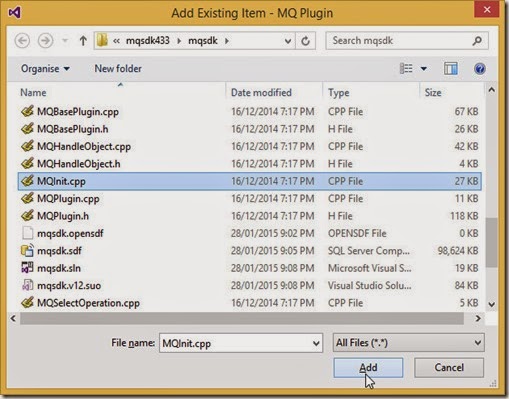Open the recent locations dropdown arrow
Screen dimensions: 509x399
tap(65, 41)
